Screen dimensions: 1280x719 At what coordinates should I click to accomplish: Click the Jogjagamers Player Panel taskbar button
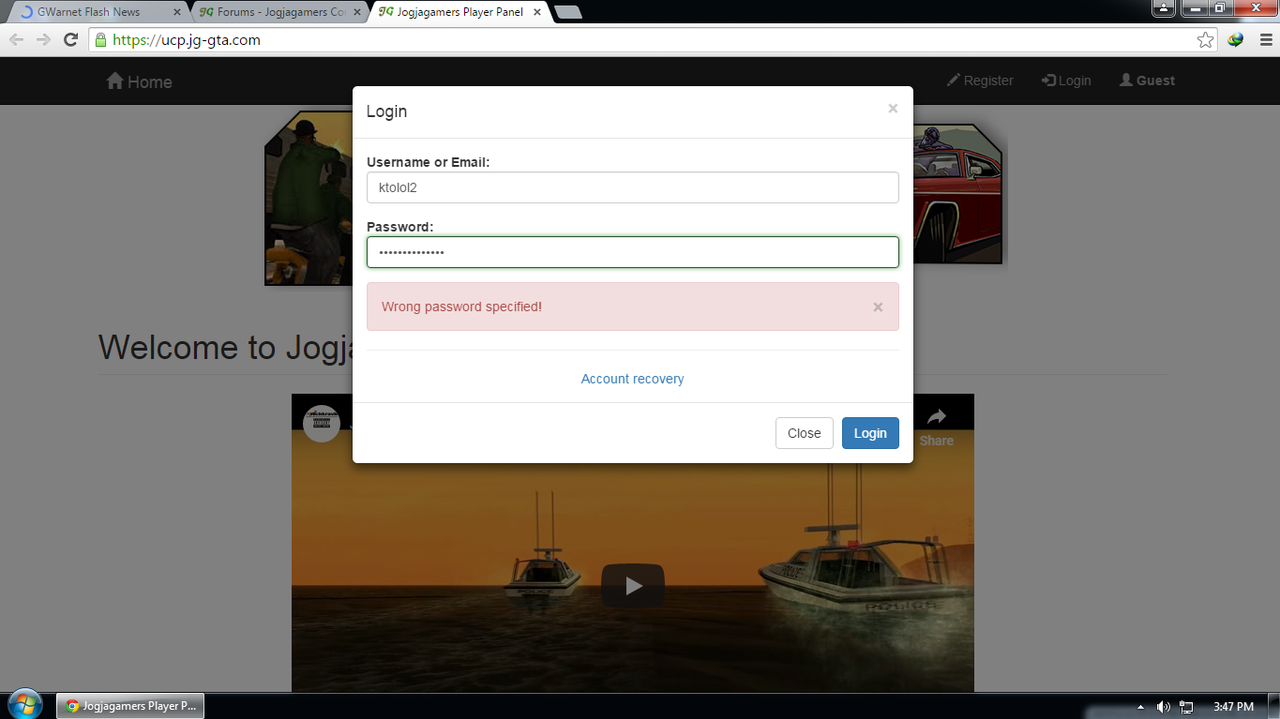pyautogui.click(x=129, y=706)
